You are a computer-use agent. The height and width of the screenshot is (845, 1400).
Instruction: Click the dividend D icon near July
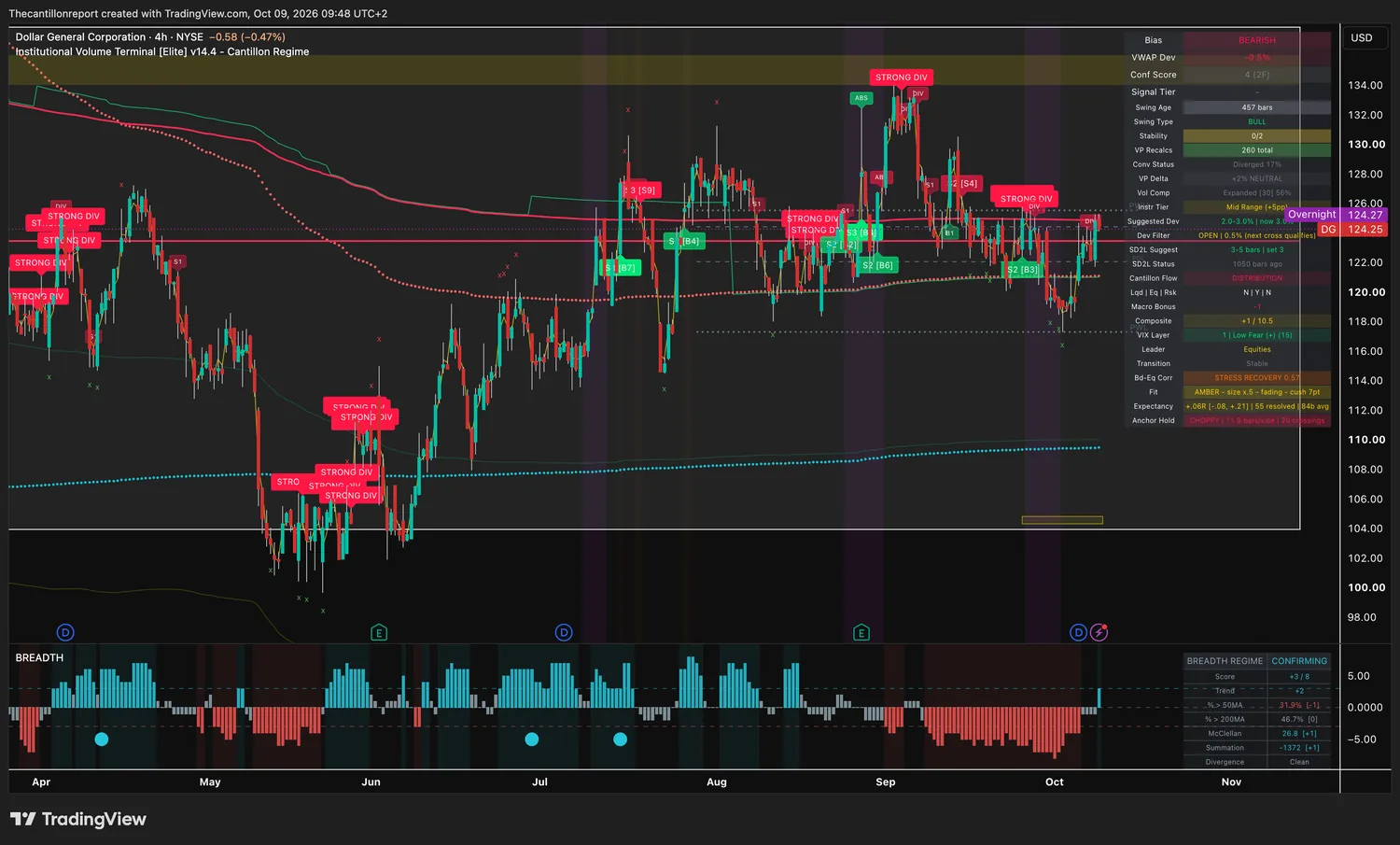pos(564,632)
